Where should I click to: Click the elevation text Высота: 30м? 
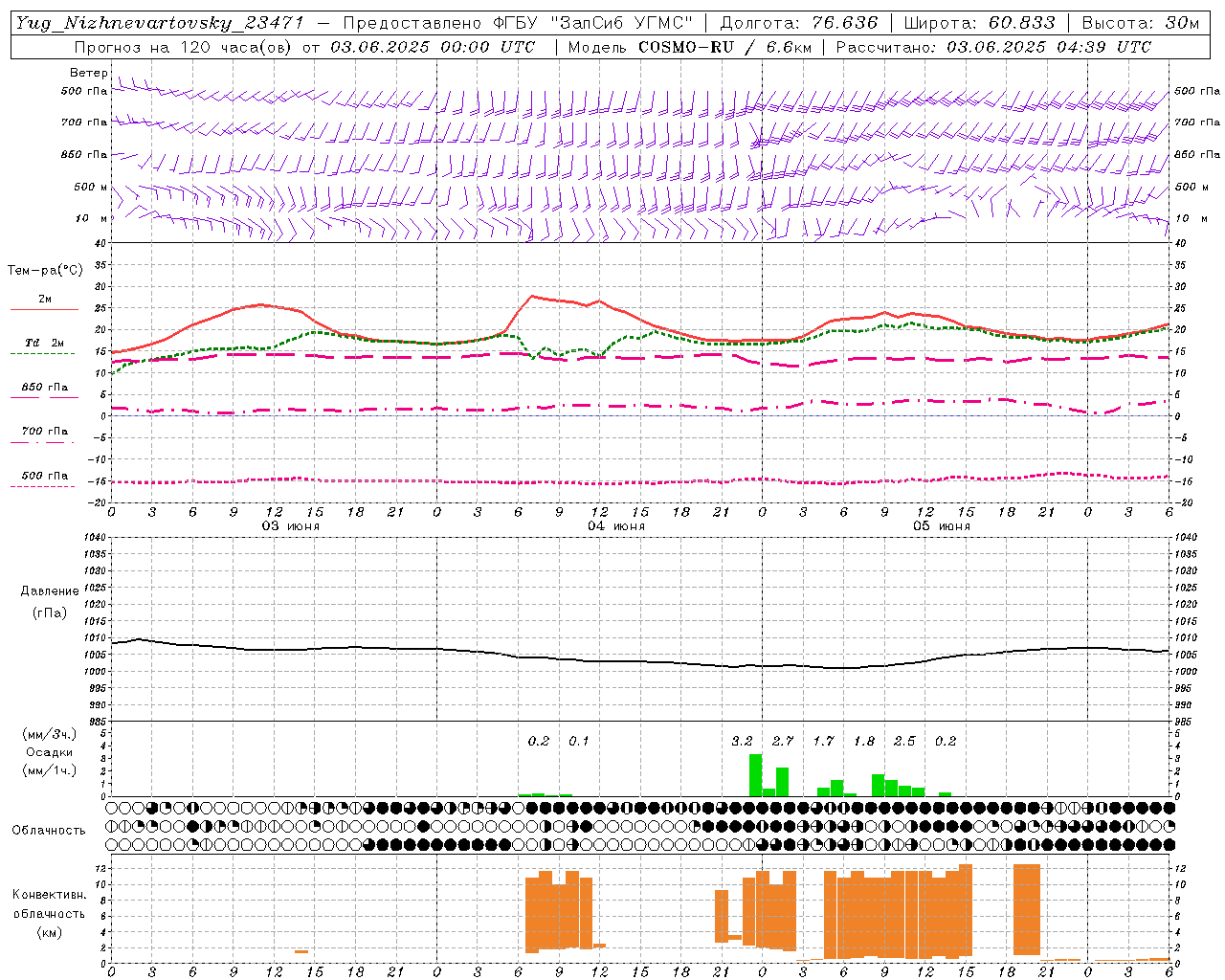(1140, 23)
